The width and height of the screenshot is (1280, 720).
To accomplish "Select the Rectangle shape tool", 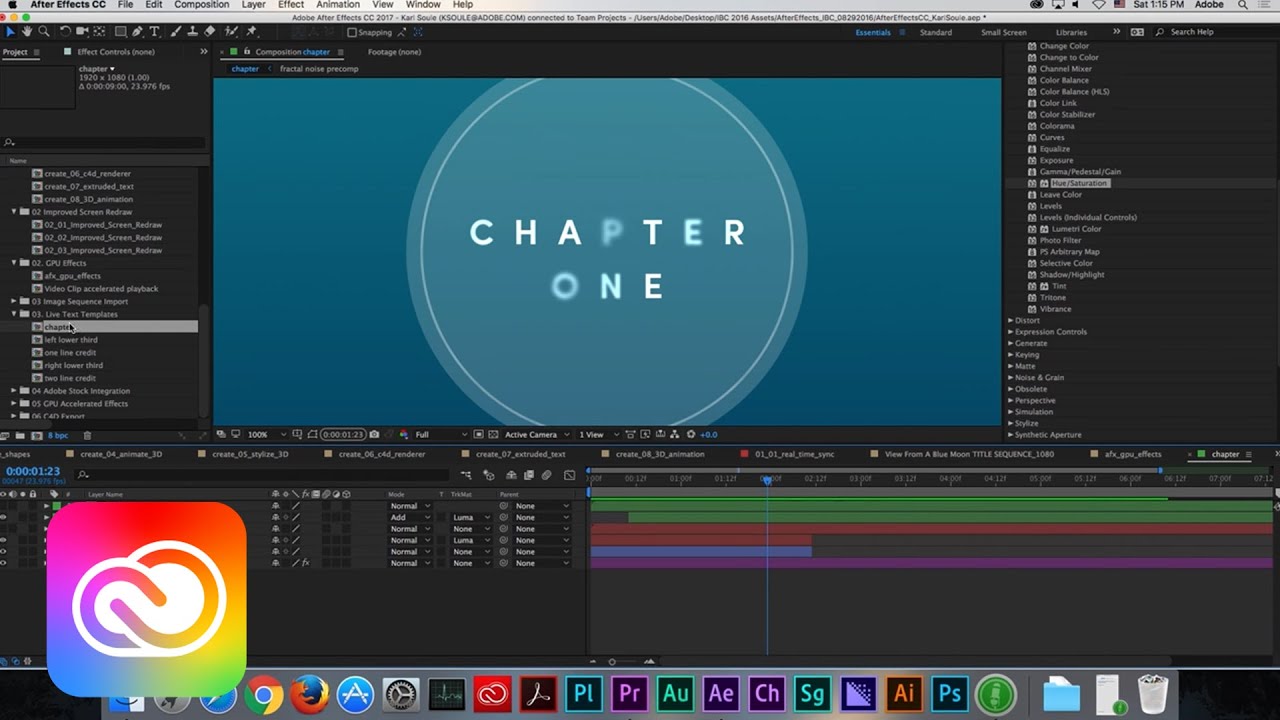I will [x=120, y=32].
